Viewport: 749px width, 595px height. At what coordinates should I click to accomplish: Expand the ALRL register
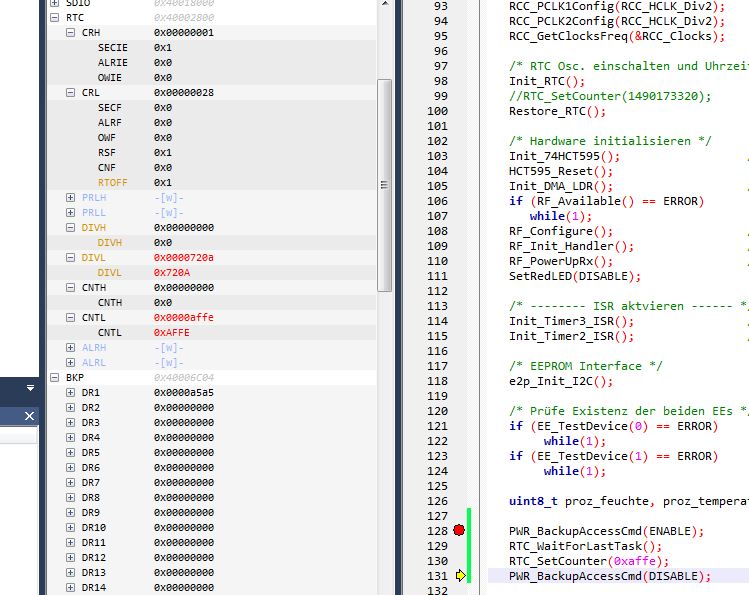coord(70,362)
